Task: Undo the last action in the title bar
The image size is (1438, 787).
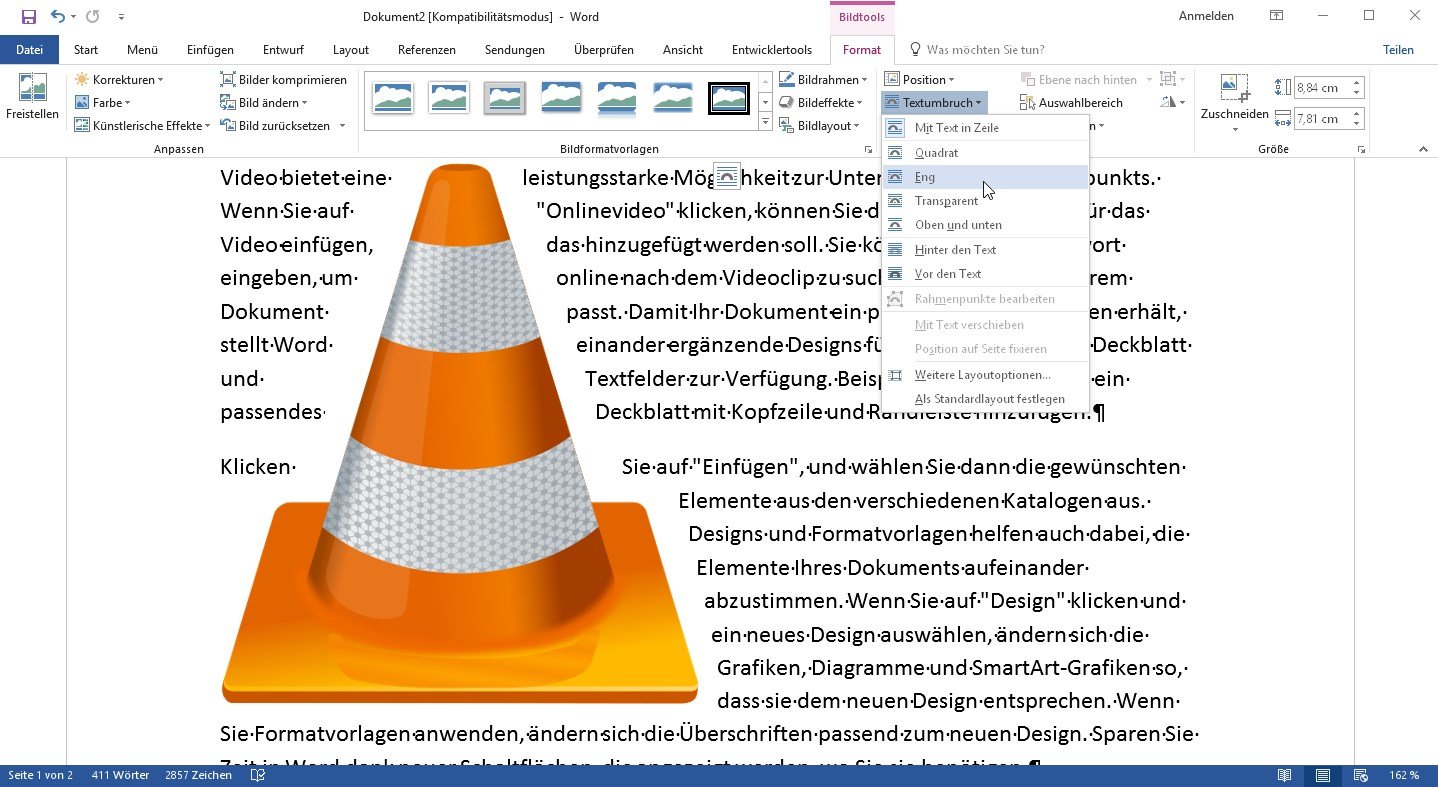Action: point(58,16)
